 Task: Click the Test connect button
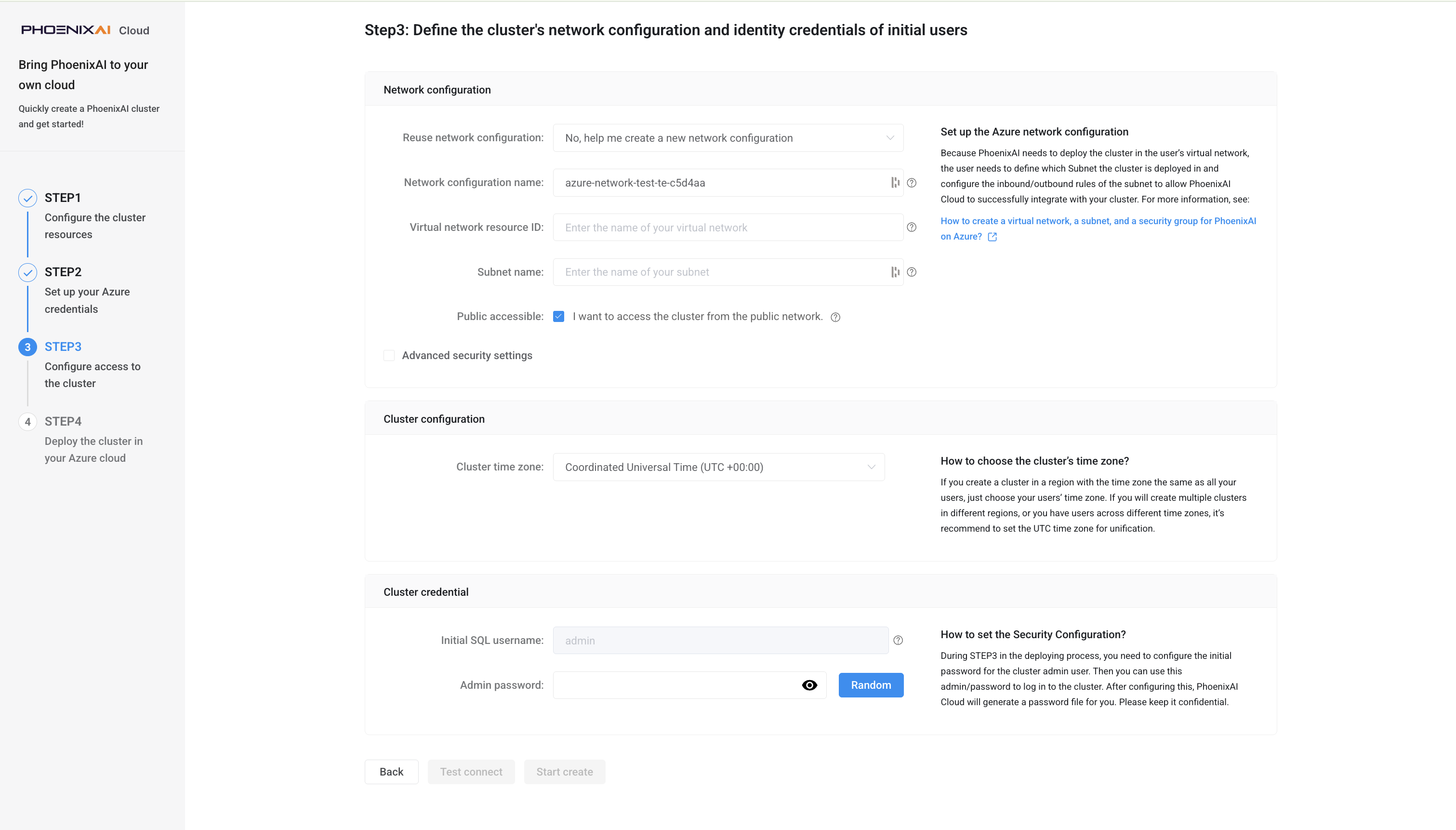471,772
